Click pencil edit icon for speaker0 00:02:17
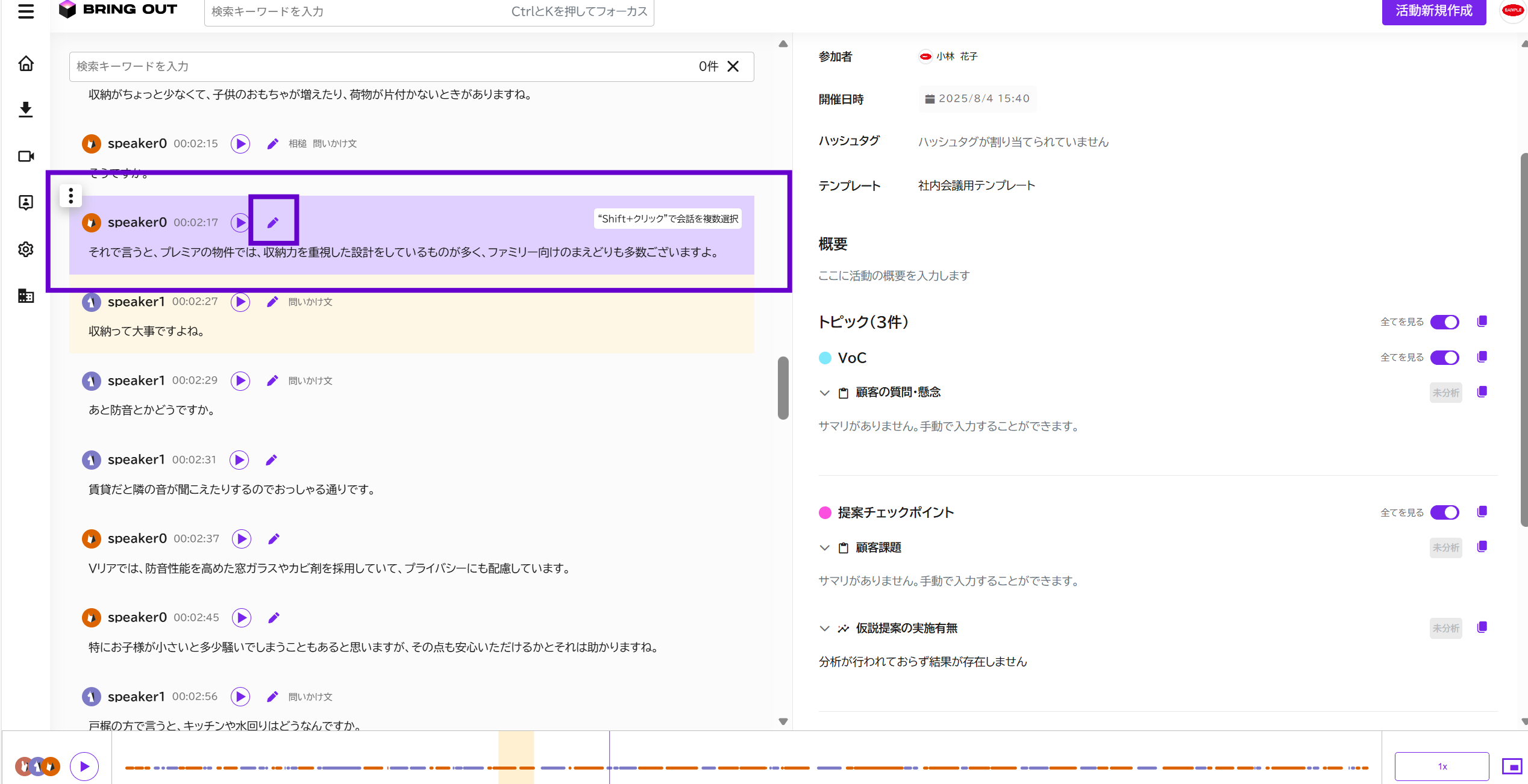 (x=273, y=223)
